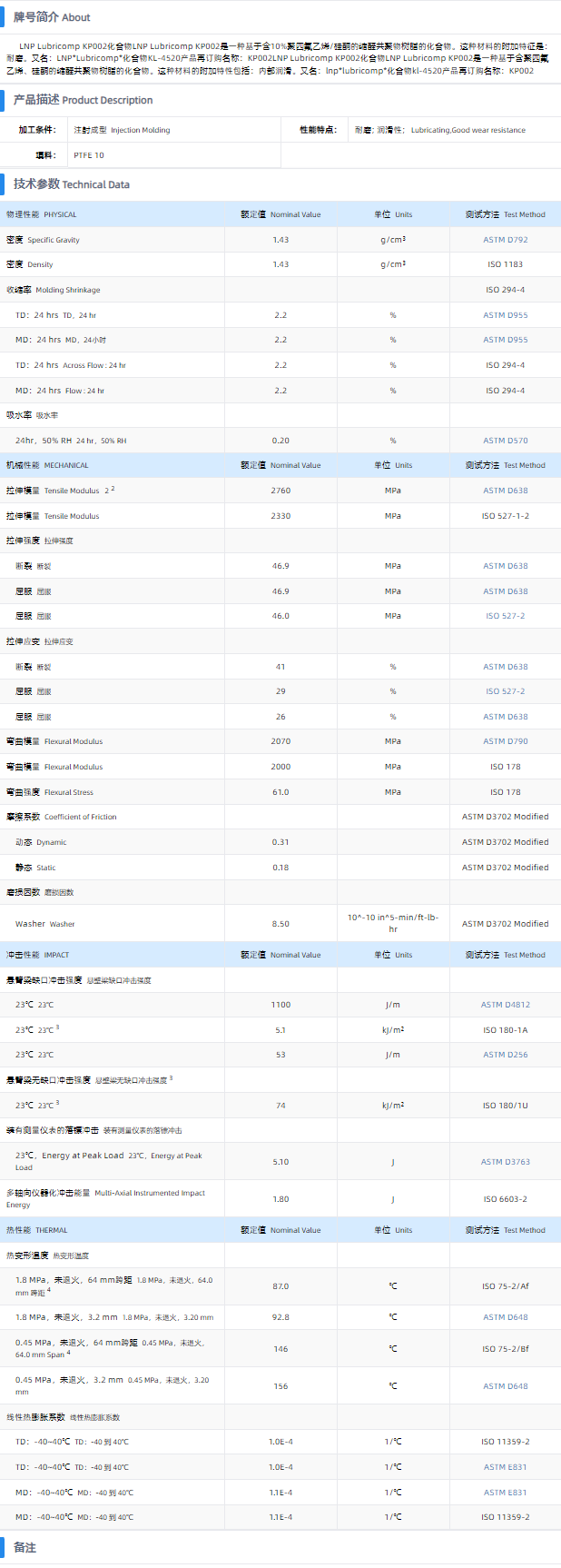Click the ASTM D4812 impact test link
Screen dimensions: 561x1568
pos(505,1005)
